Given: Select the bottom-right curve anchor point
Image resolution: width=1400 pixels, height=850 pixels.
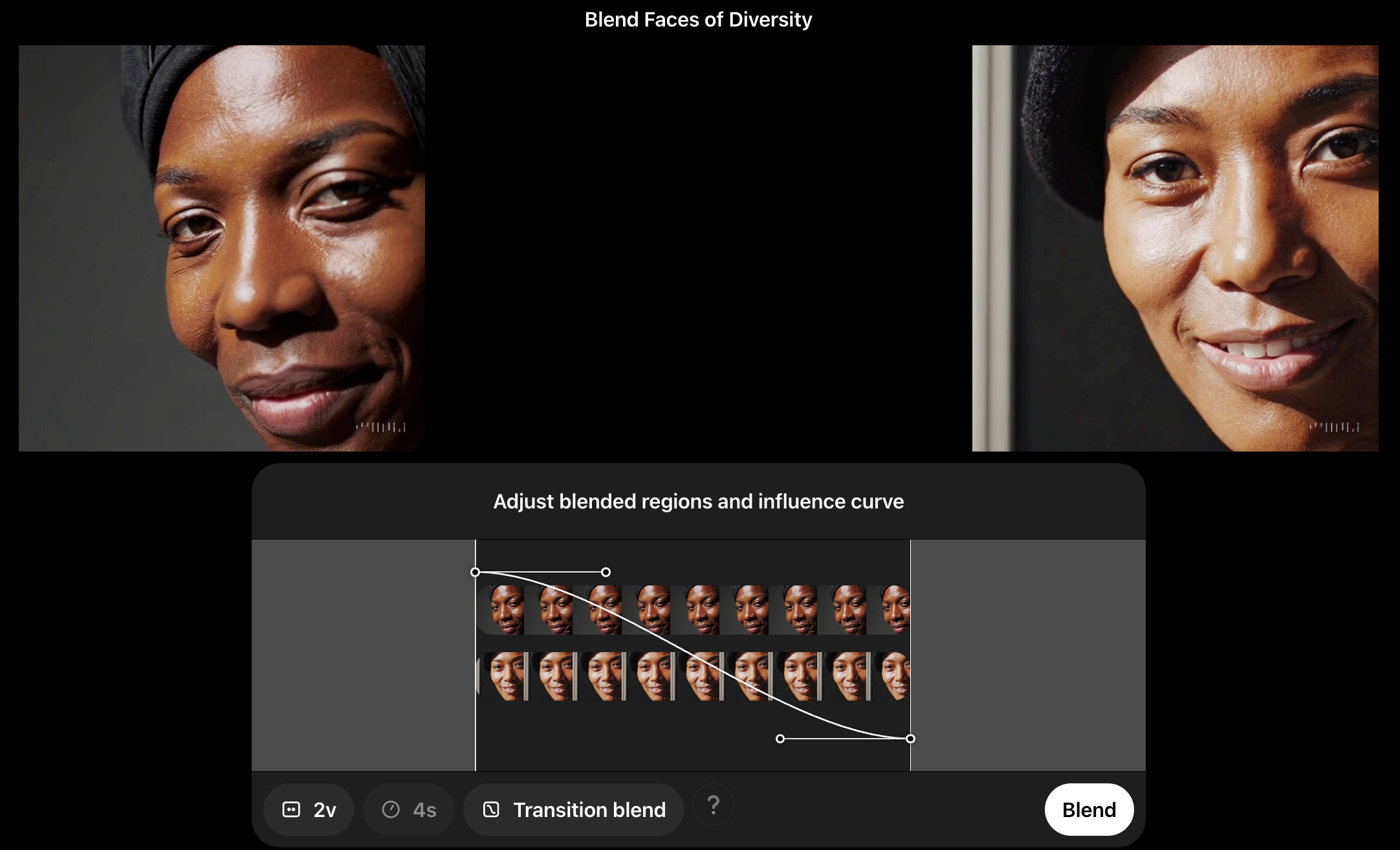Looking at the screenshot, I should pos(910,738).
